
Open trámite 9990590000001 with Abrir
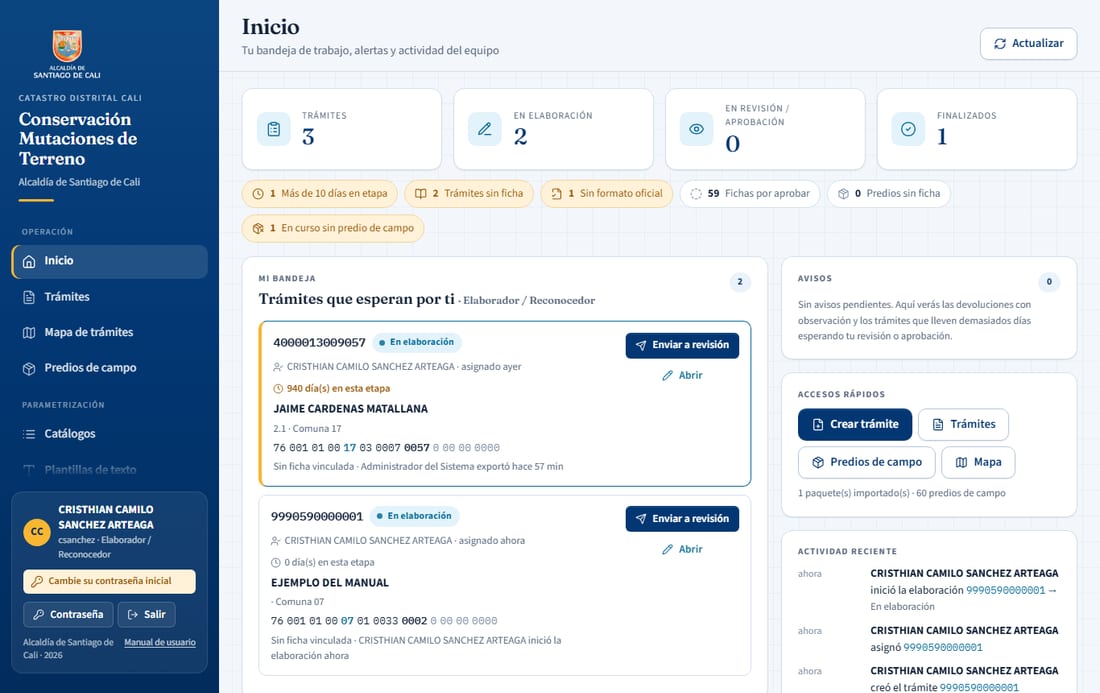pos(683,549)
